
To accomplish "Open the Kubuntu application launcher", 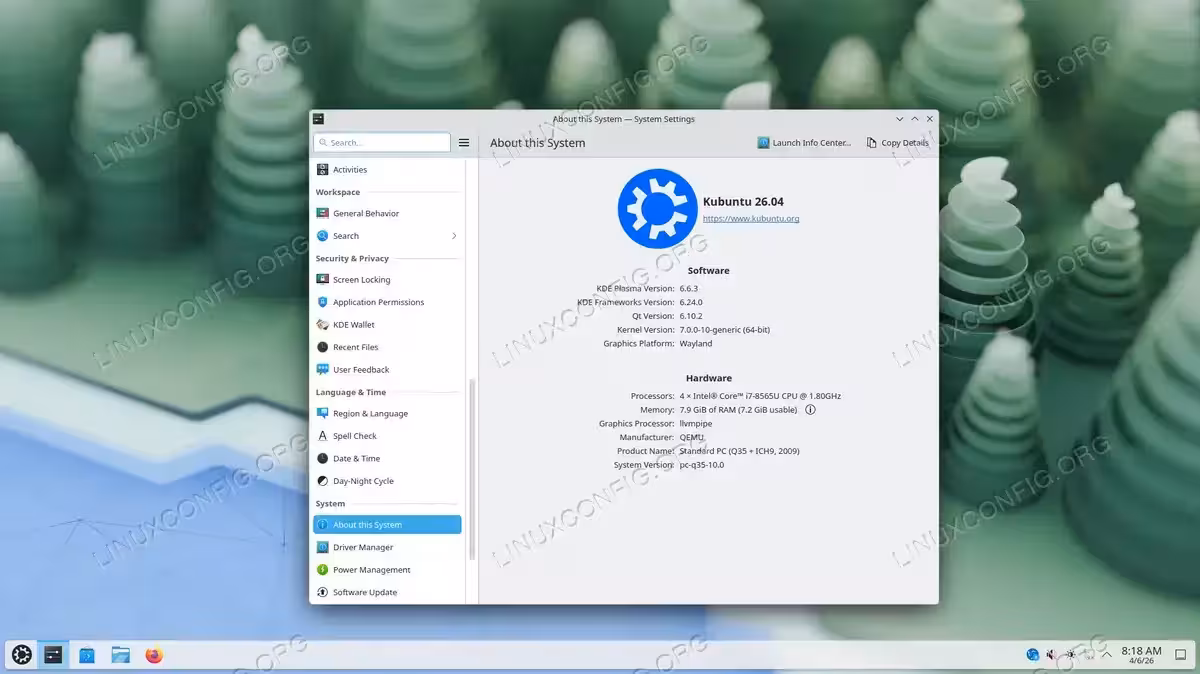I will 22,655.
